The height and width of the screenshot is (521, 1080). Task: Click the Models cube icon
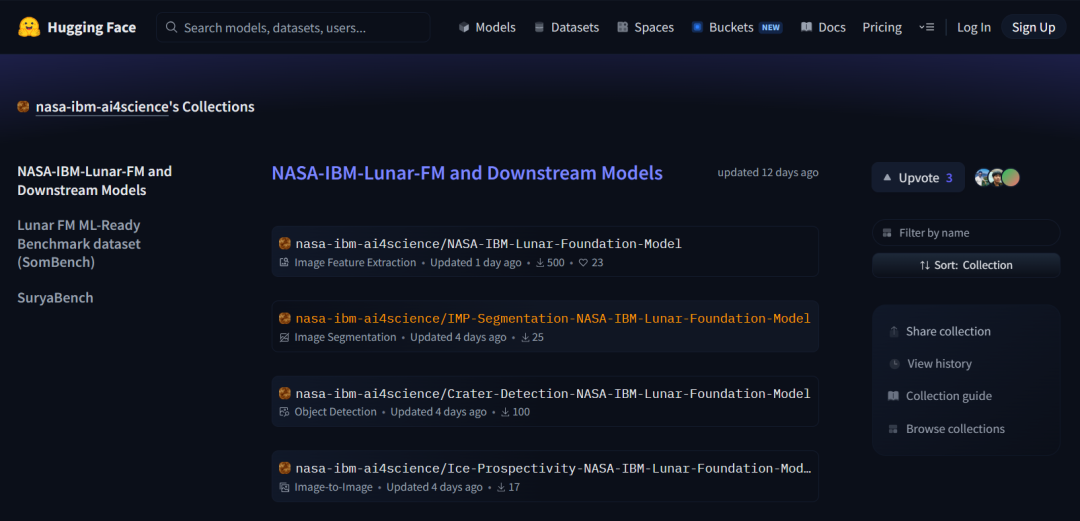464,28
